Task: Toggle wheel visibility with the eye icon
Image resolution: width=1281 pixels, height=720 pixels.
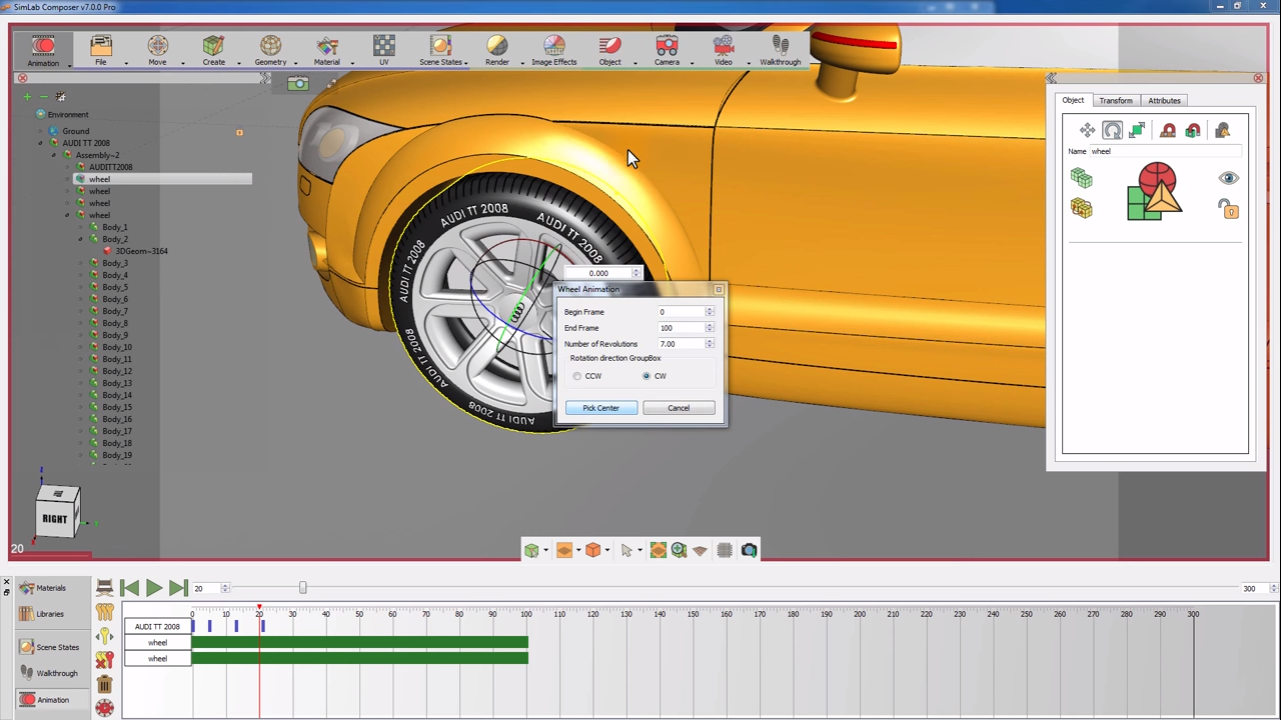Action: coord(1228,178)
